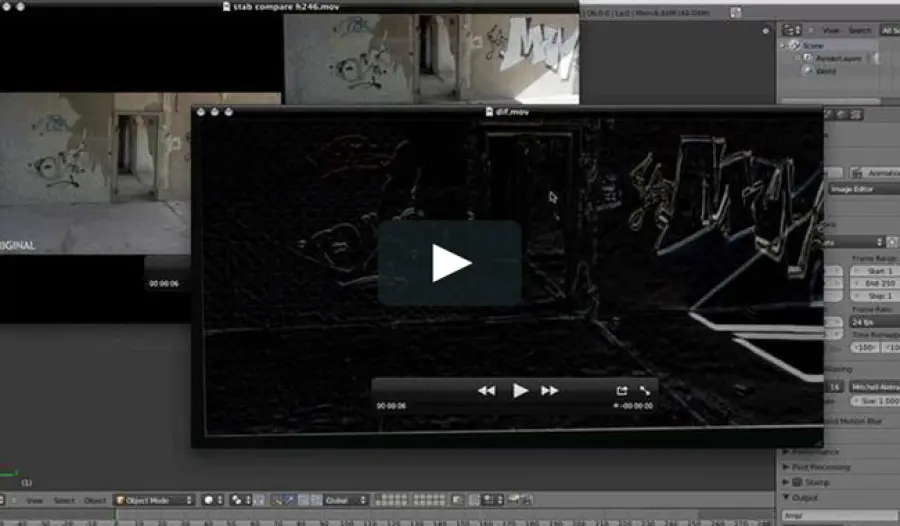Open the Image Editor display dropdown

[862, 189]
